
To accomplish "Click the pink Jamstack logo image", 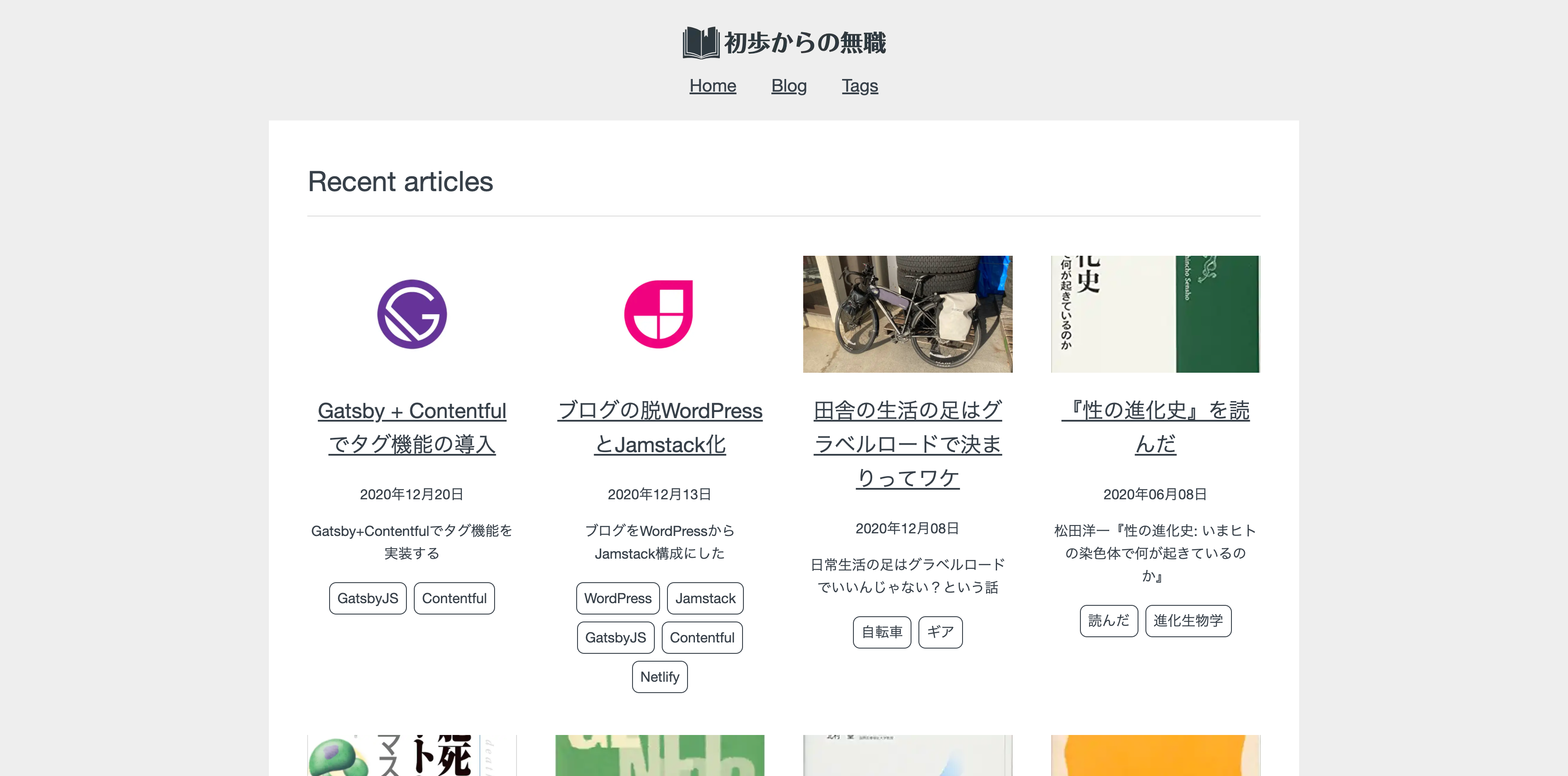I will tap(659, 314).
